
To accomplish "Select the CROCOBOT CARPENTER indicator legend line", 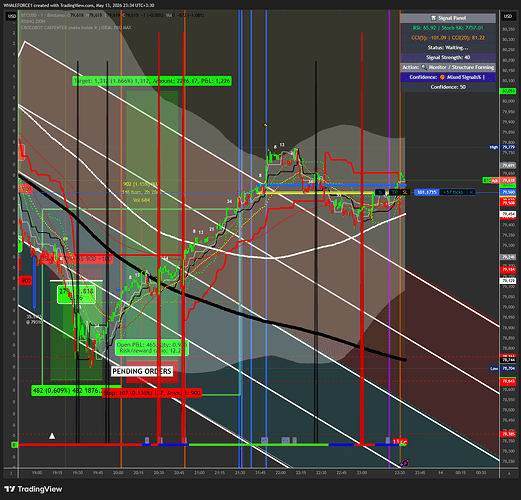I will click(x=76, y=28).
